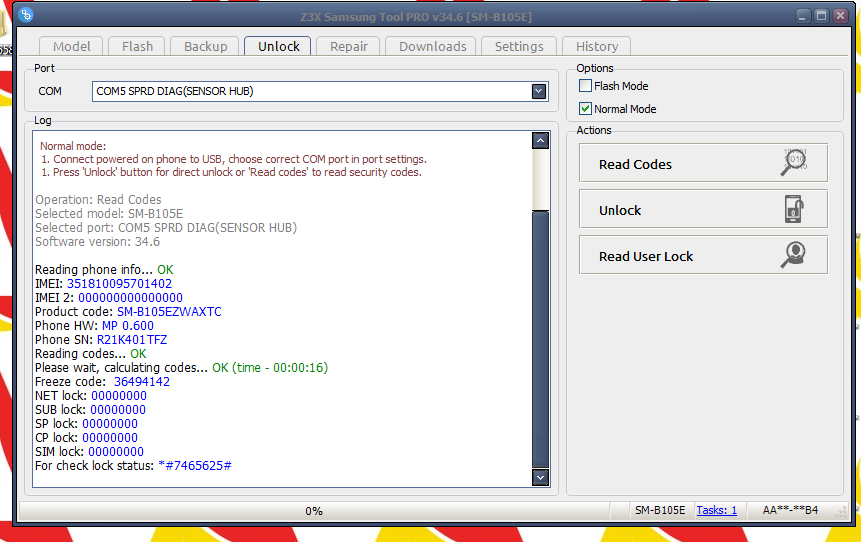Screen dimensions: 861x542
Task: Click the SUB lock code value
Action: click(118, 410)
